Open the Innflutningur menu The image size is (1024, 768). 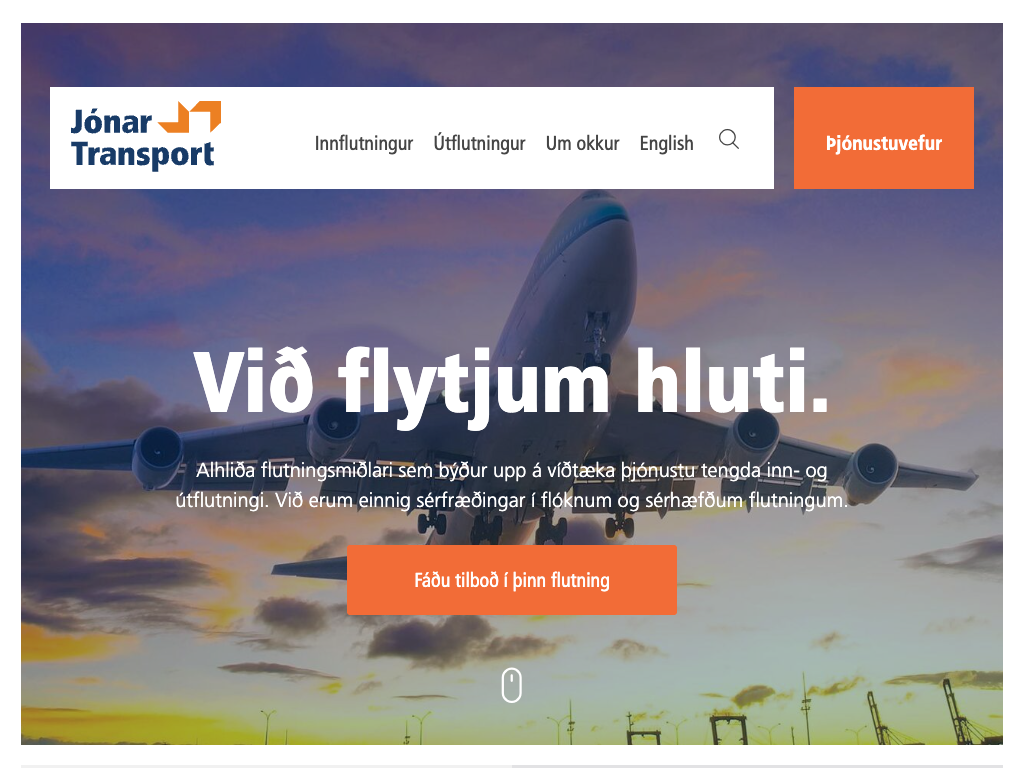[364, 143]
